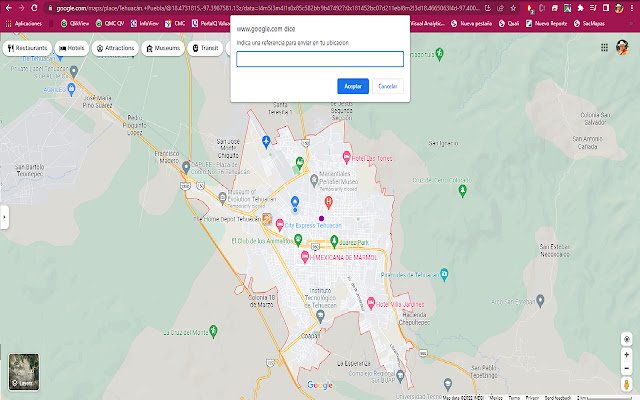This screenshot has width=640, height=400.
Task: Toggle the Chrome side panel icon
Action: 606,8
